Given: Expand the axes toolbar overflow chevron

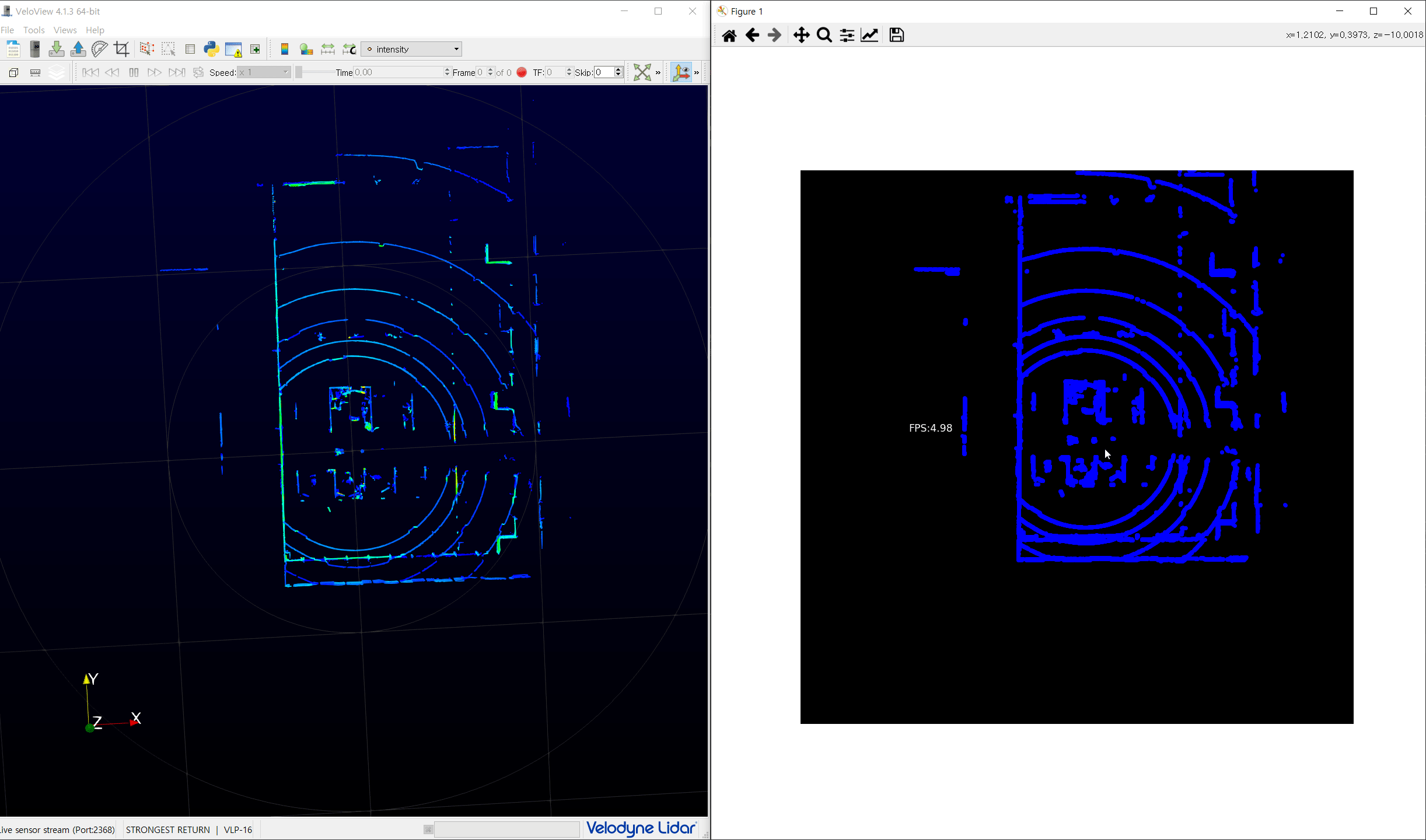Looking at the screenshot, I should 697,72.
